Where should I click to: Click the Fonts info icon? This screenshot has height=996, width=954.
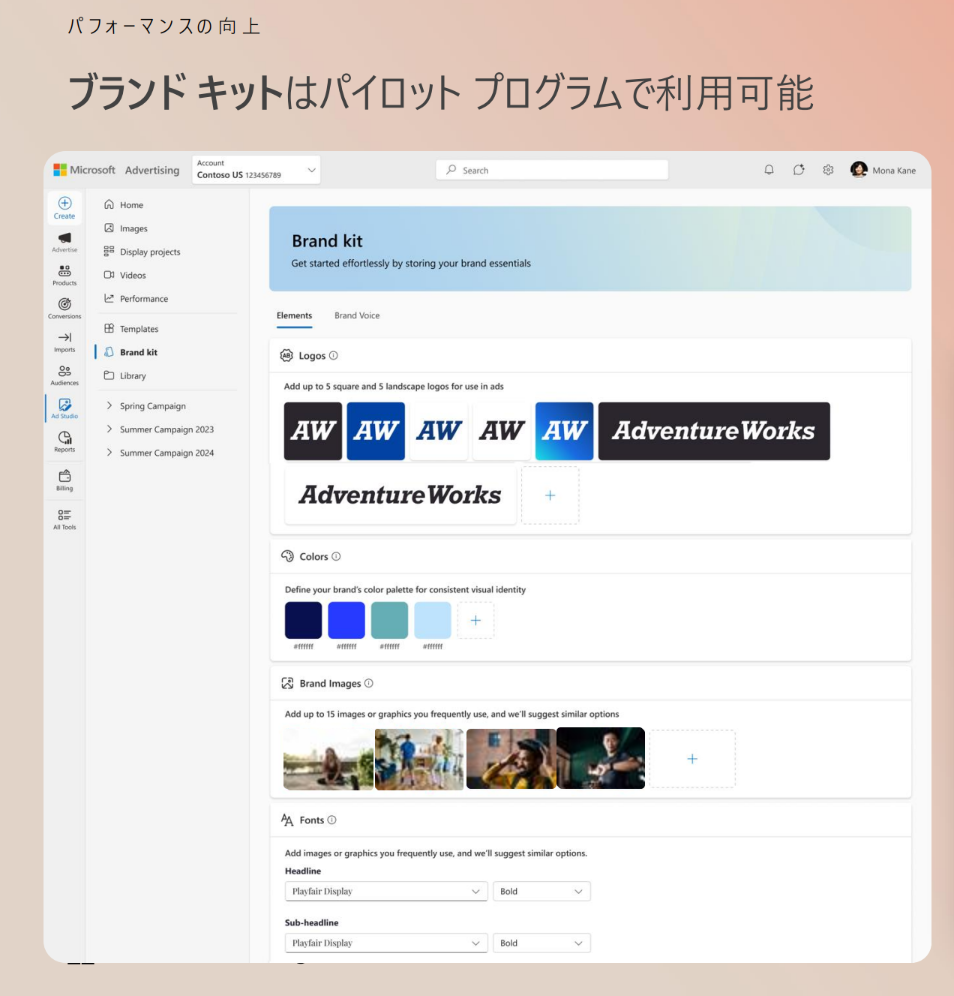[332, 820]
